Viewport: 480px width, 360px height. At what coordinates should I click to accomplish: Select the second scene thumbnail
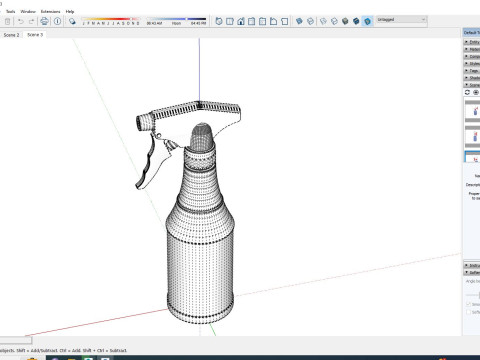point(473,136)
